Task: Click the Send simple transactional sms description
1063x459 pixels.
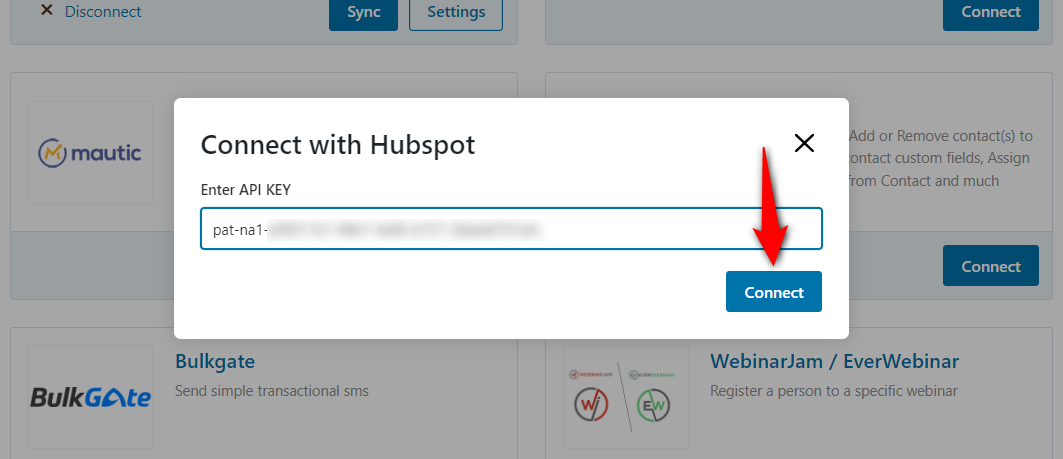Action: [272, 390]
